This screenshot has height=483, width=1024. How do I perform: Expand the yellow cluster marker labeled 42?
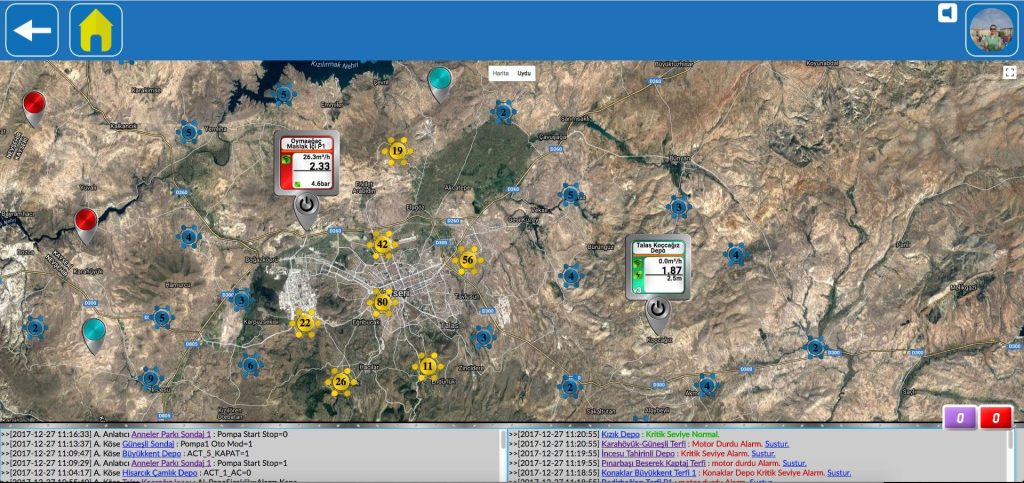tap(382, 245)
